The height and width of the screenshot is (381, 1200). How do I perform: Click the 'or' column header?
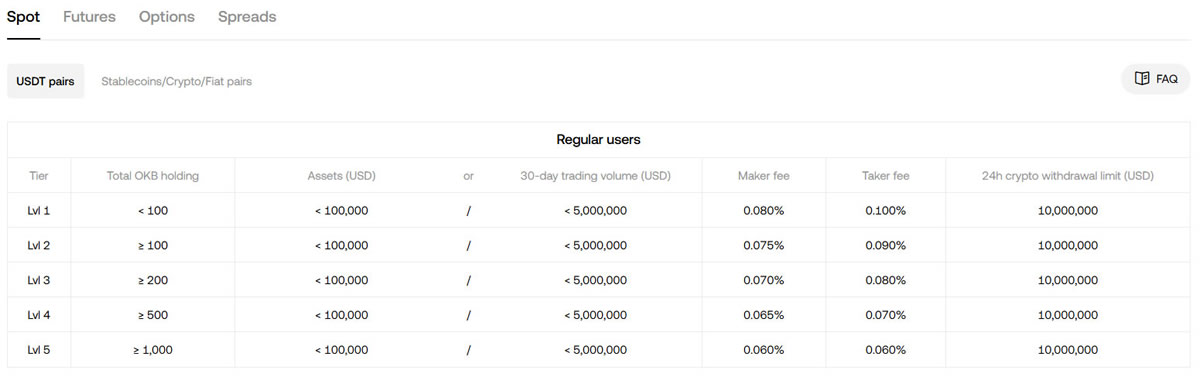click(x=468, y=175)
